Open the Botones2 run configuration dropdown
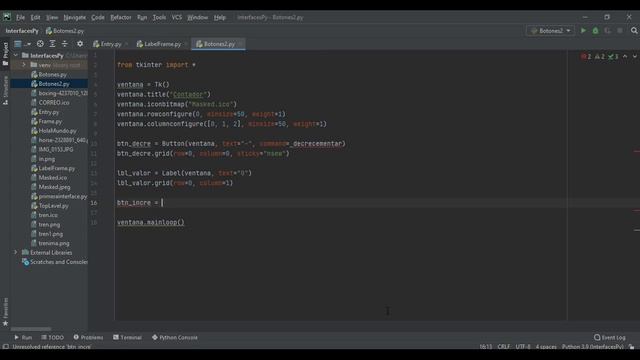 point(551,31)
